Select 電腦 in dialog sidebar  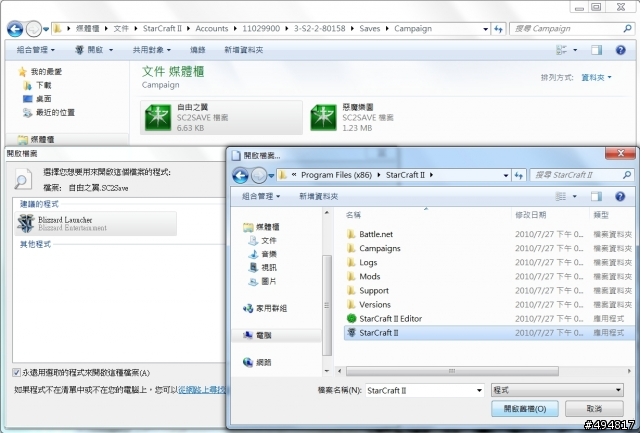pos(263,336)
